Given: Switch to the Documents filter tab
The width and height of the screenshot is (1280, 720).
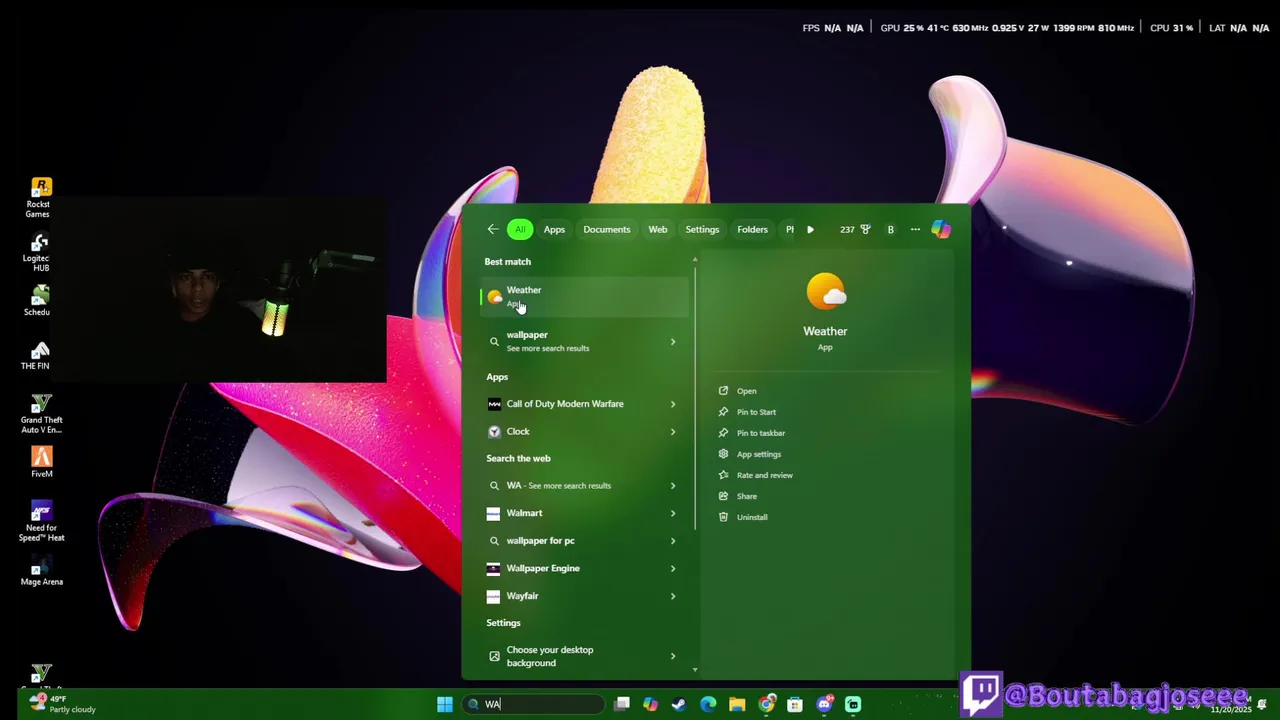Looking at the screenshot, I should 607,230.
